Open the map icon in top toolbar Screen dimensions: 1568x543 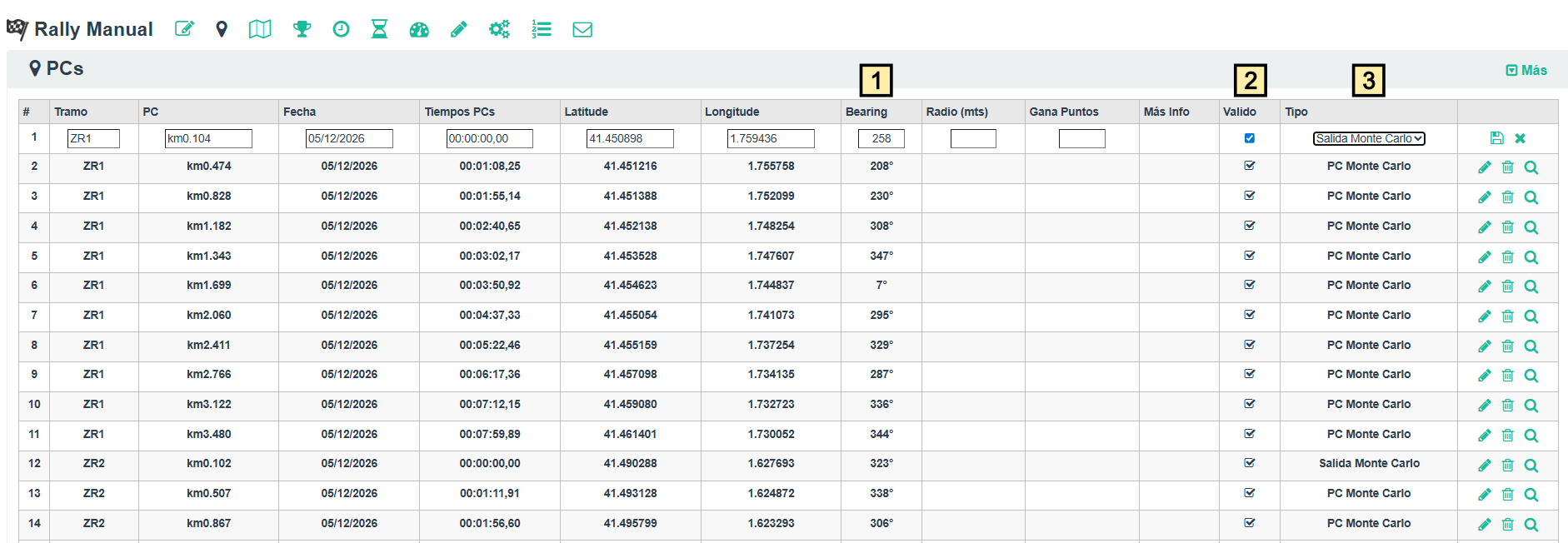(260, 29)
